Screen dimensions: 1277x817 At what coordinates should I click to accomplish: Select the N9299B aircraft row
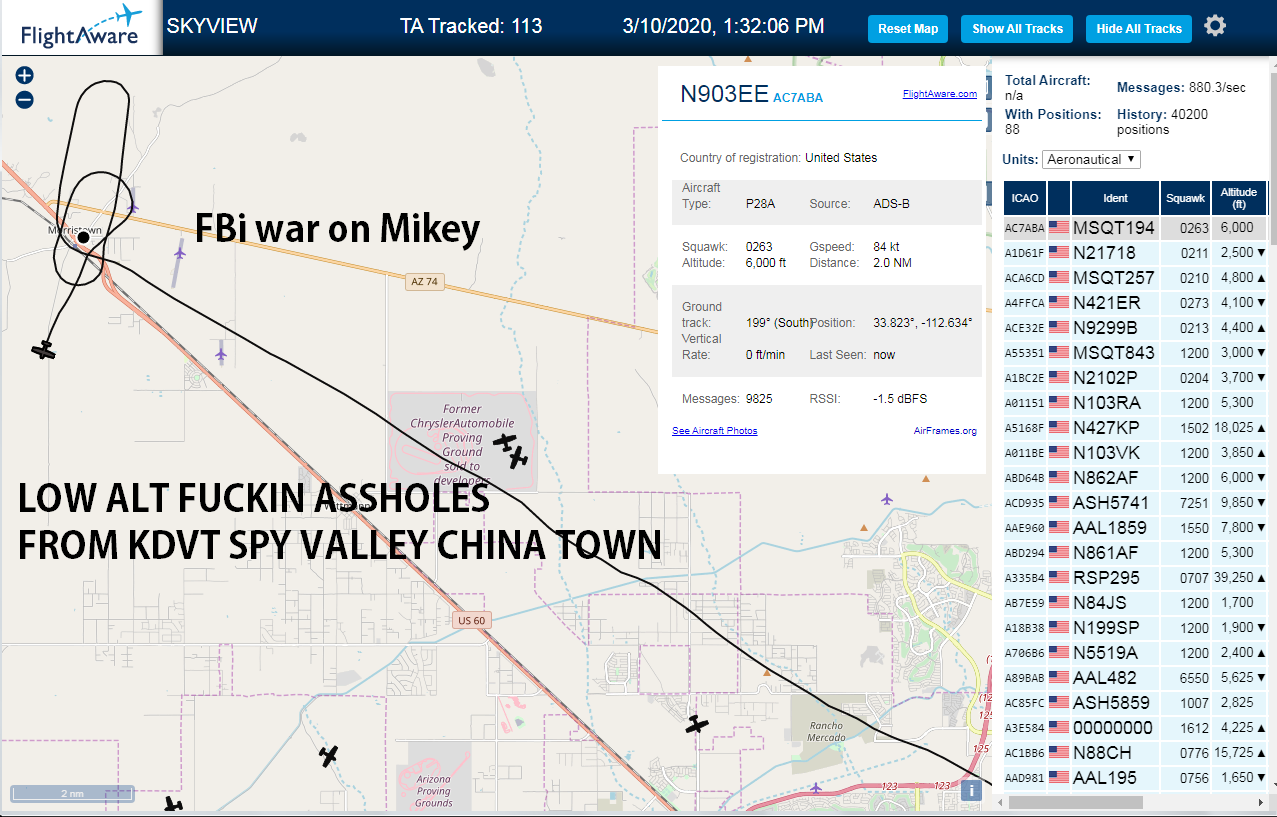point(1135,327)
